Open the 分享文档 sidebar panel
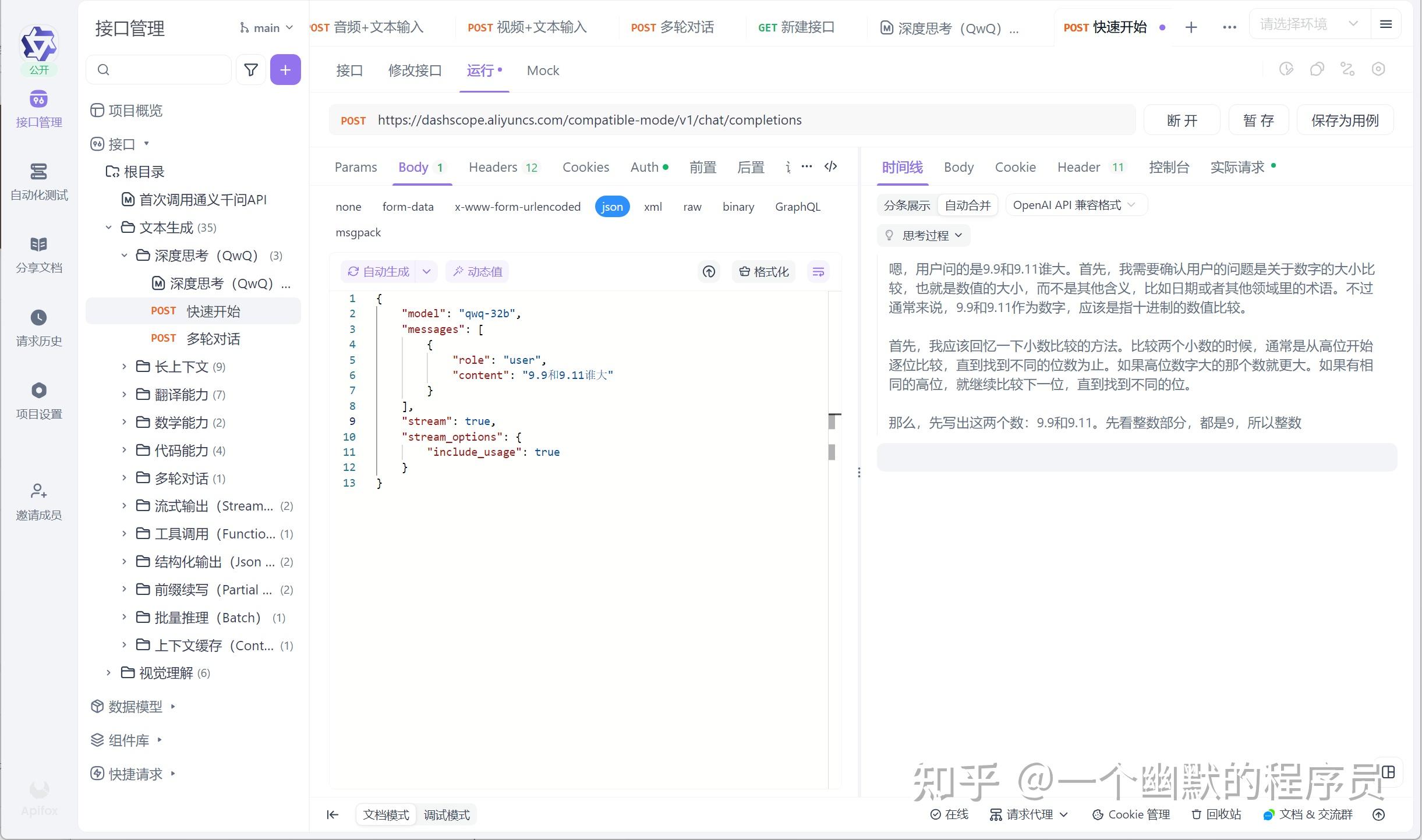The width and height of the screenshot is (1422, 840). tap(38, 253)
